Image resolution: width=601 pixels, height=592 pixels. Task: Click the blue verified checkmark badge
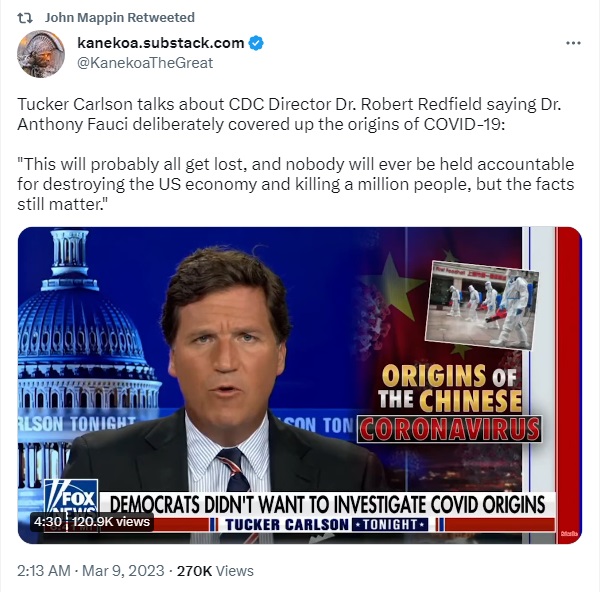pos(256,43)
